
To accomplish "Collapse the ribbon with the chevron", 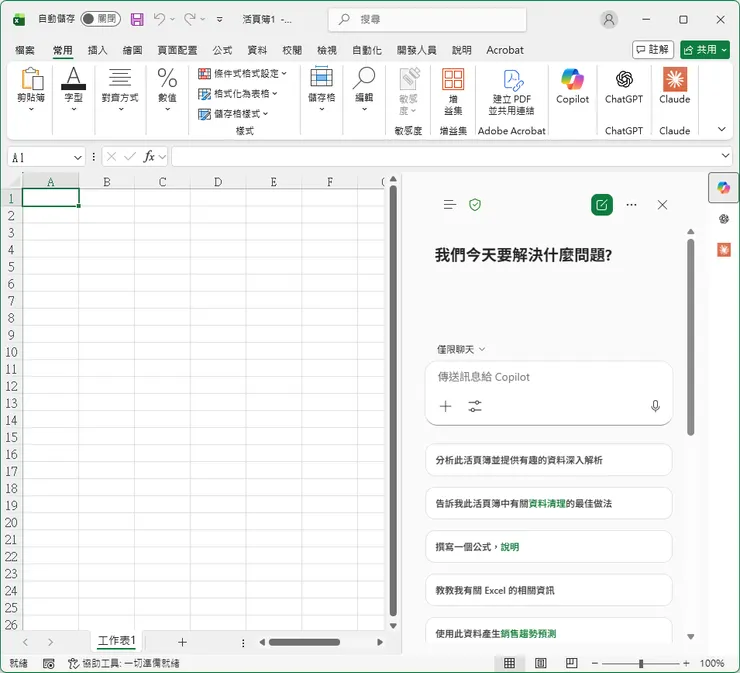I will pyautogui.click(x=722, y=129).
